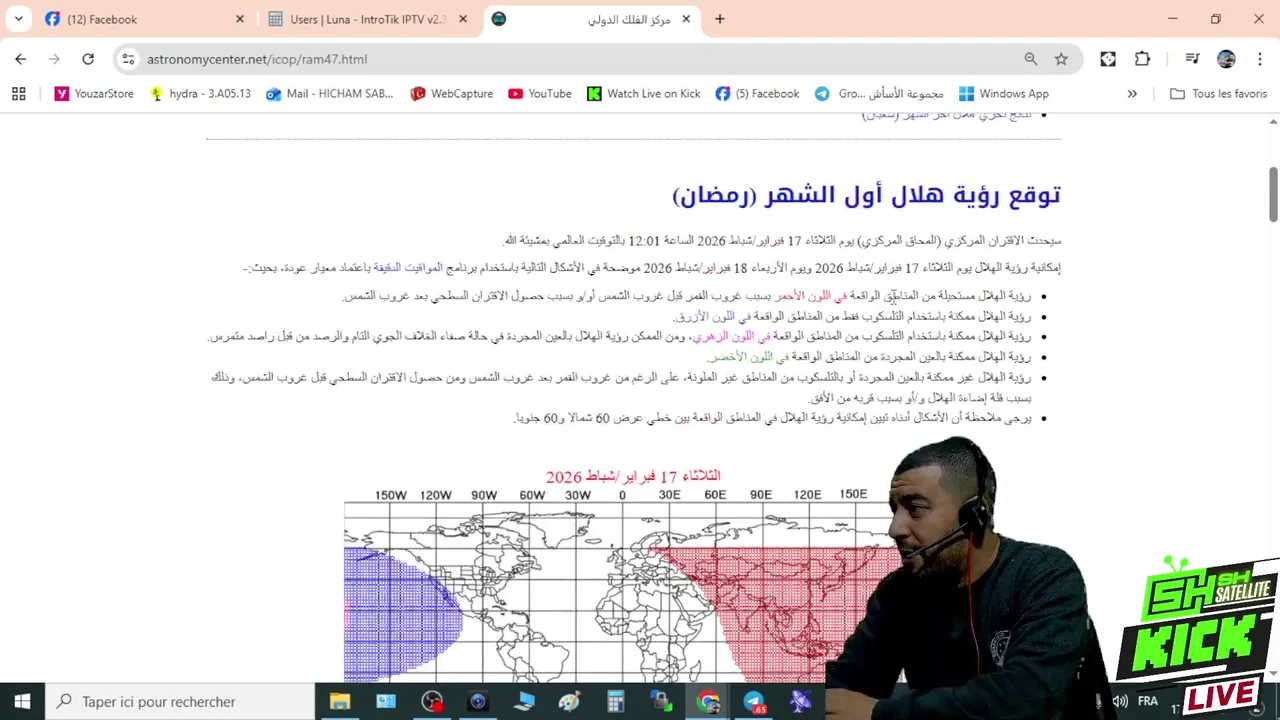
Task: Open the media control icon in toolbar
Action: [1192, 59]
